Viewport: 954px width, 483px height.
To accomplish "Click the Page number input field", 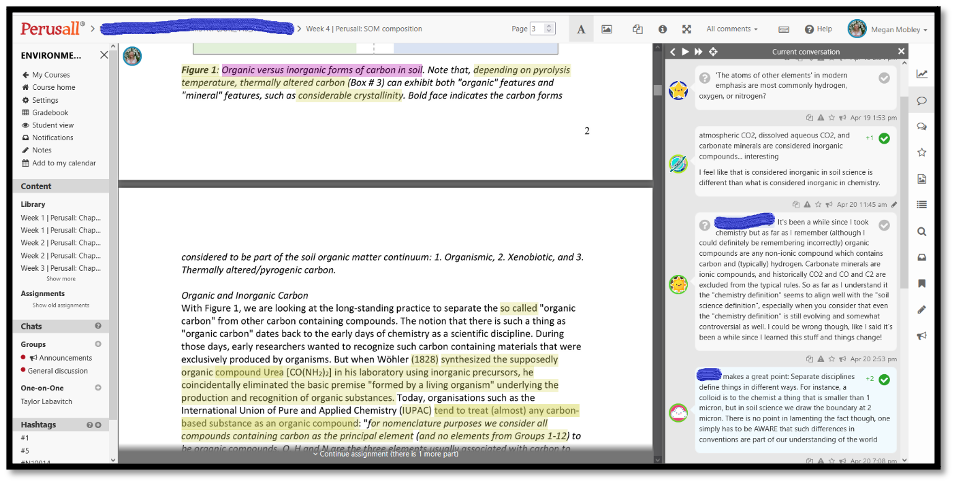I will pyautogui.click(x=538, y=29).
